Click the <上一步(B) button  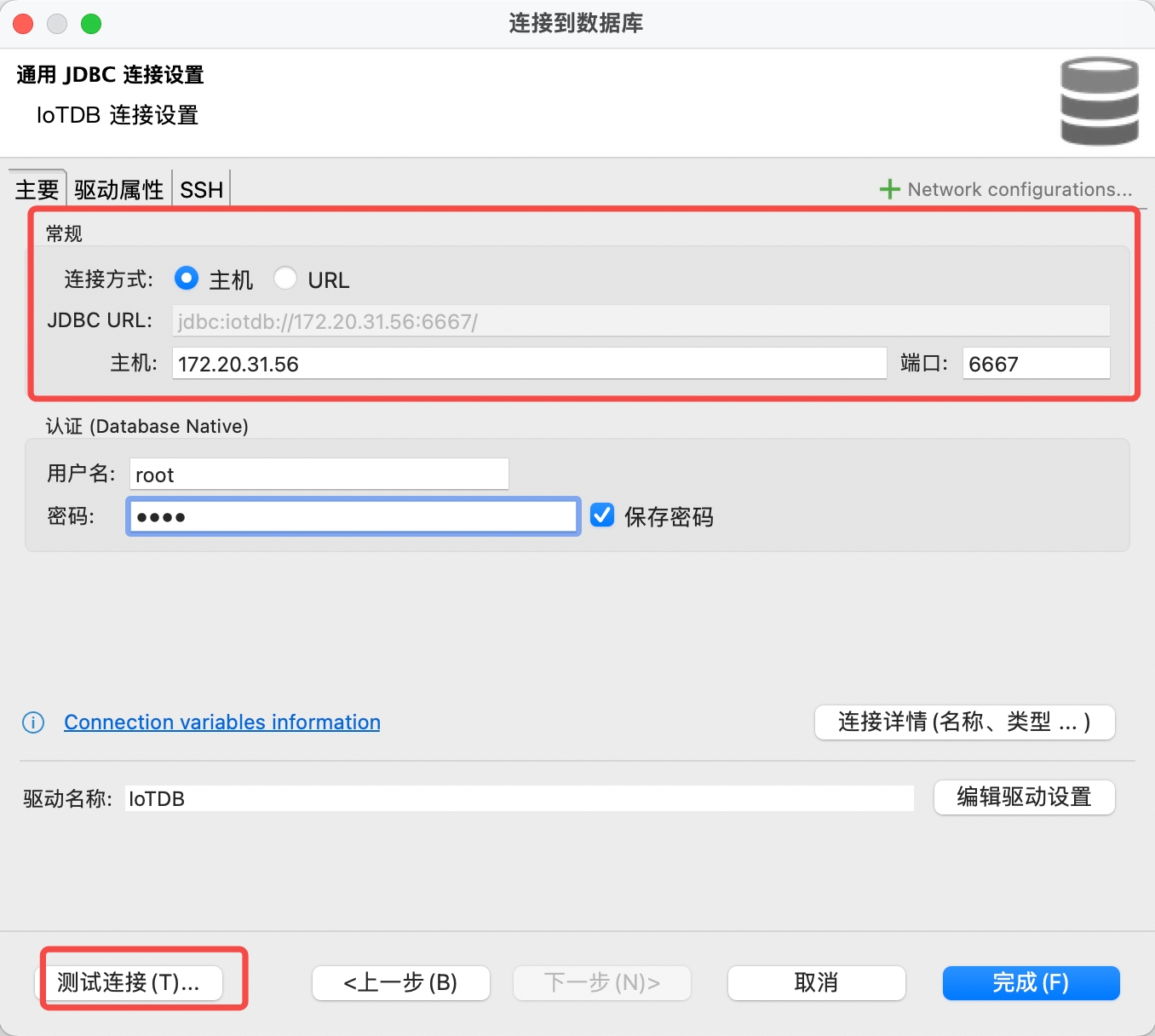click(x=400, y=982)
